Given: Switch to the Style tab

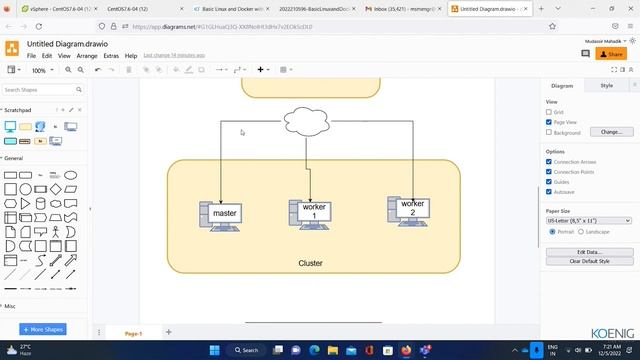Looking at the screenshot, I should (607, 85).
